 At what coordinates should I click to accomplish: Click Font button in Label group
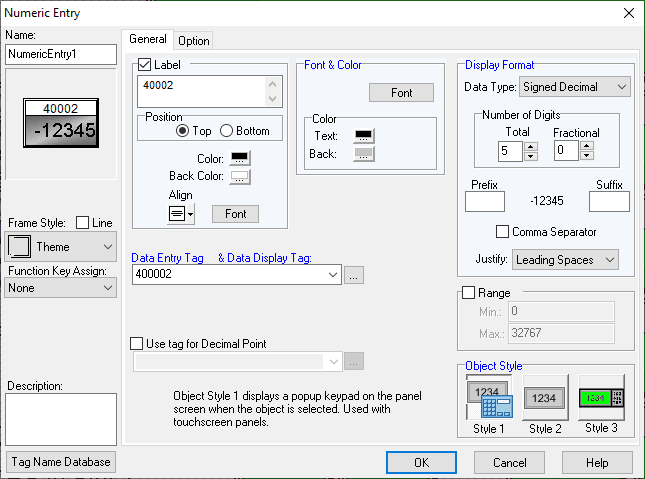235,214
